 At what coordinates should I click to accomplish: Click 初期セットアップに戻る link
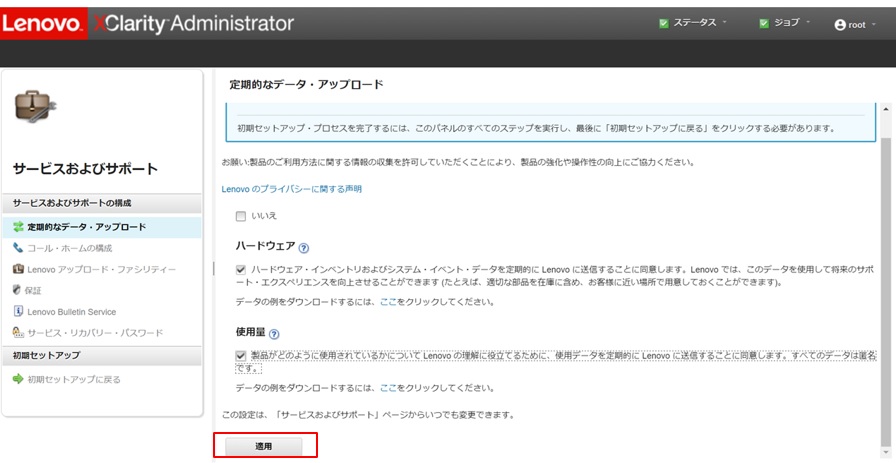coord(74,379)
